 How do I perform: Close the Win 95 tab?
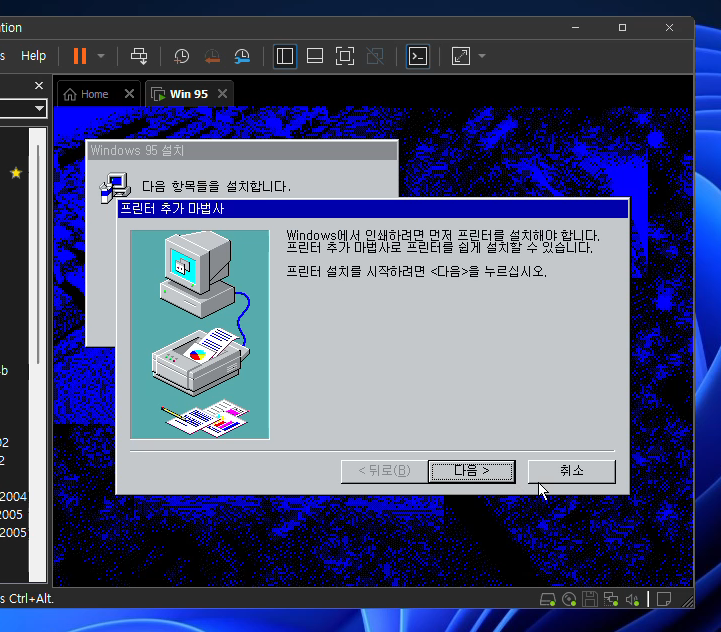pyautogui.click(x=223, y=94)
